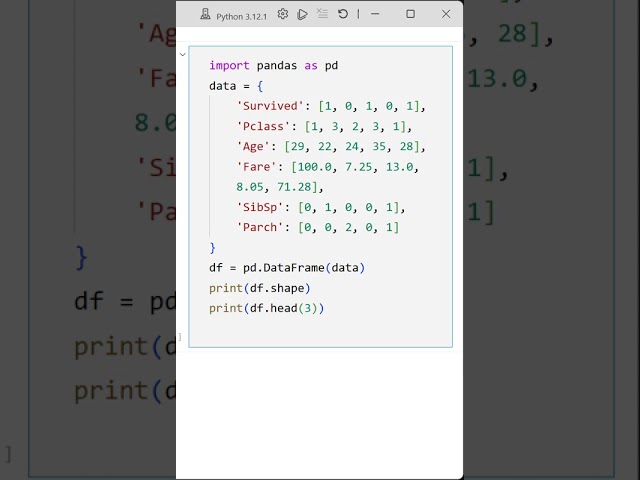Open the Python 3.12.1 kernel selector
Viewport: 640px width, 480px height.
point(234,16)
